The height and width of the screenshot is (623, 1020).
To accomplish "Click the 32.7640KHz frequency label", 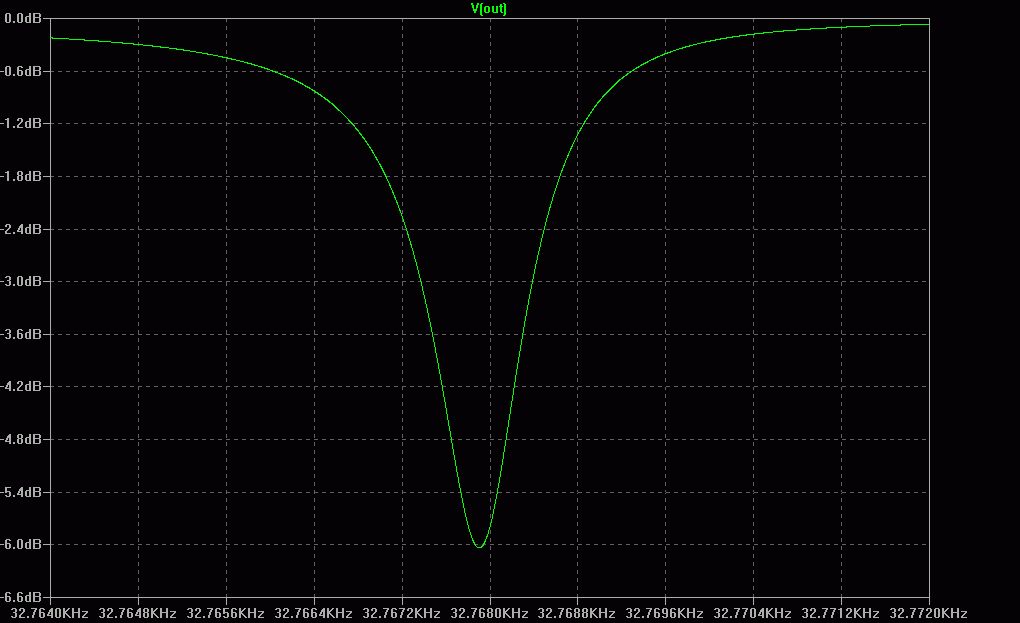I will tap(49, 613).
